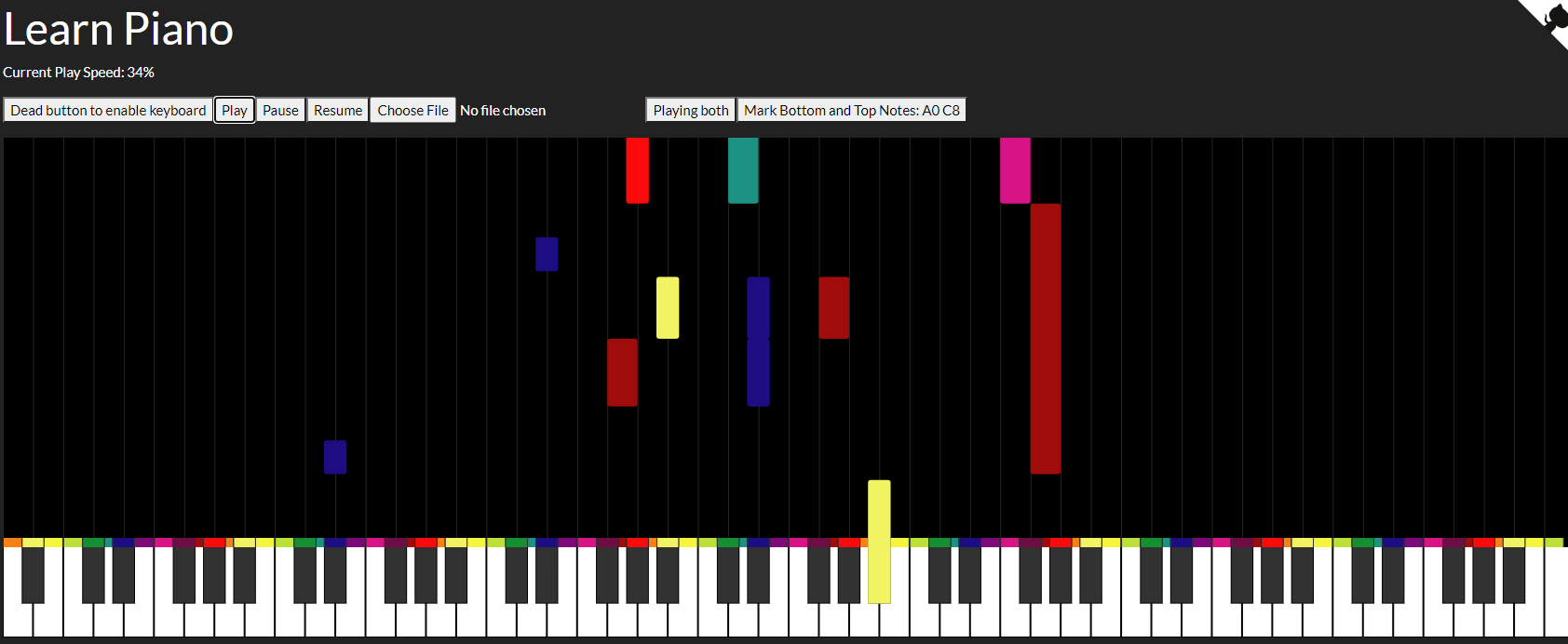The height and width of the screenshot is (644, 1568).
Task: Open the GitHub corner link icon
Action: [1546, 22]
